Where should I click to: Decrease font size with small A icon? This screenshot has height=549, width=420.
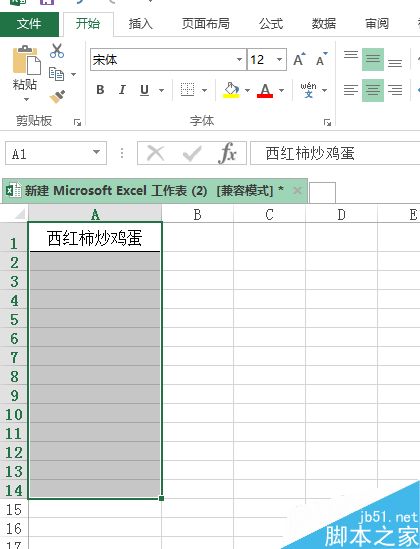pyautogui.click(x=322, y=60)
